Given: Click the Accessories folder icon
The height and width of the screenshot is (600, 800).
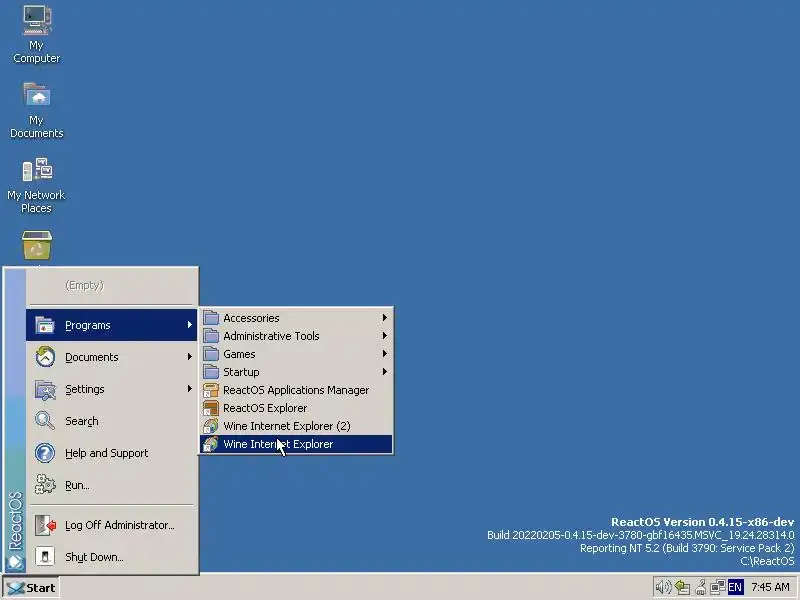Looking at the screenshot, I should 211,318.
